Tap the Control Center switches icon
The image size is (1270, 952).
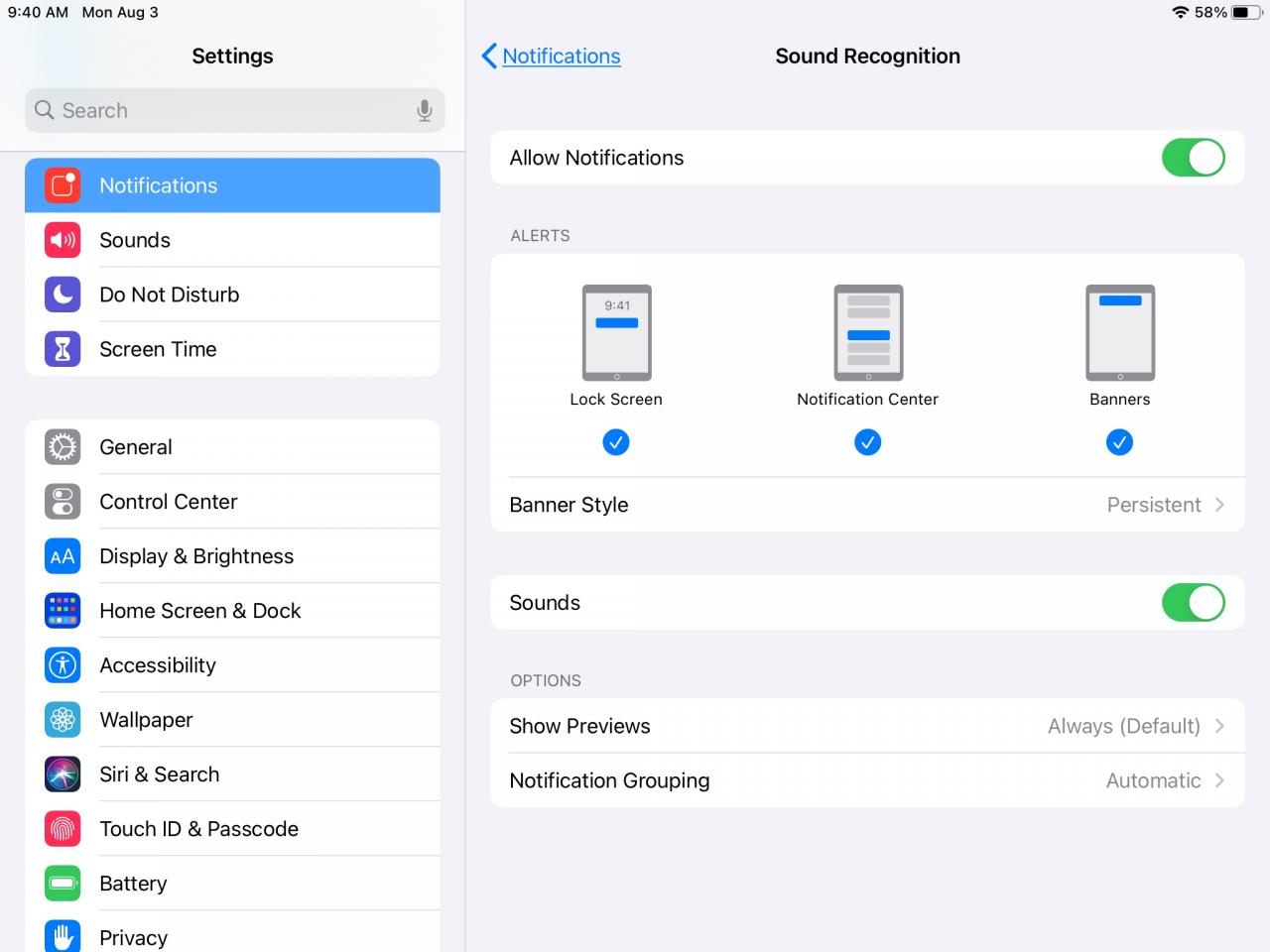(63, 502)
